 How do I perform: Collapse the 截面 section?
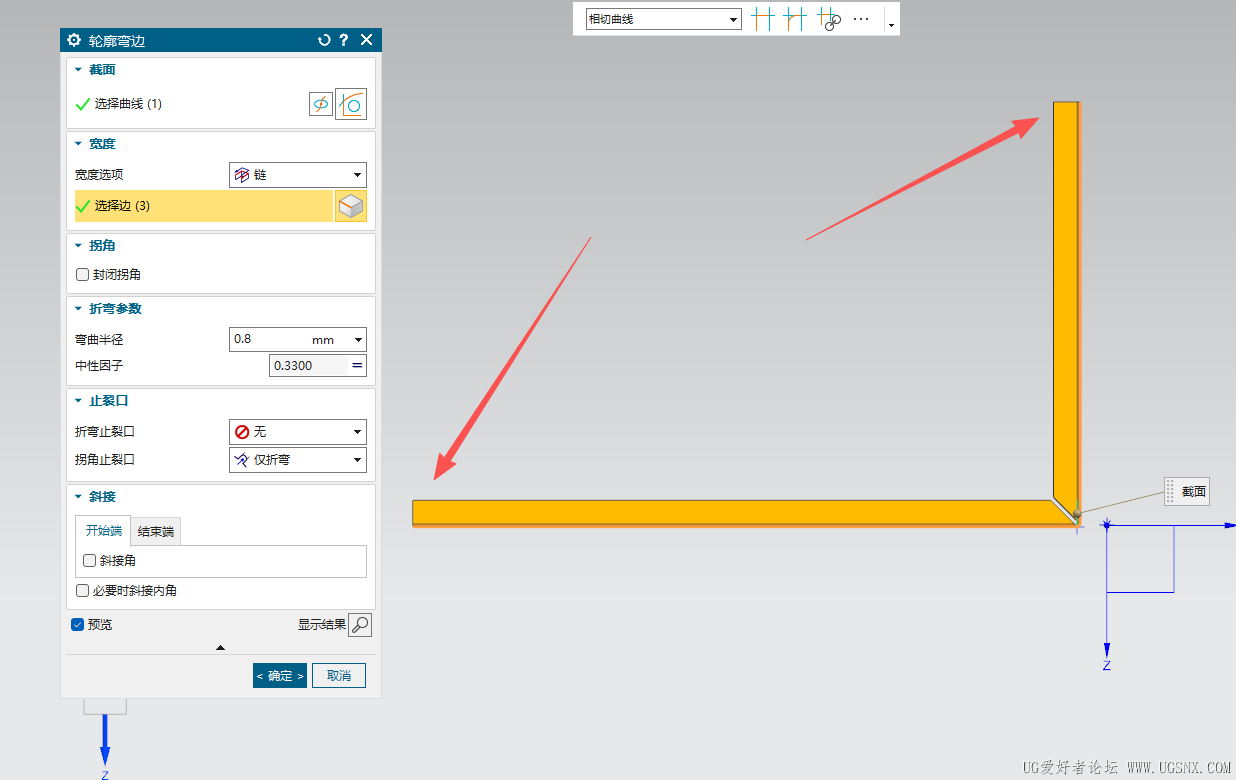coord(78,70)
